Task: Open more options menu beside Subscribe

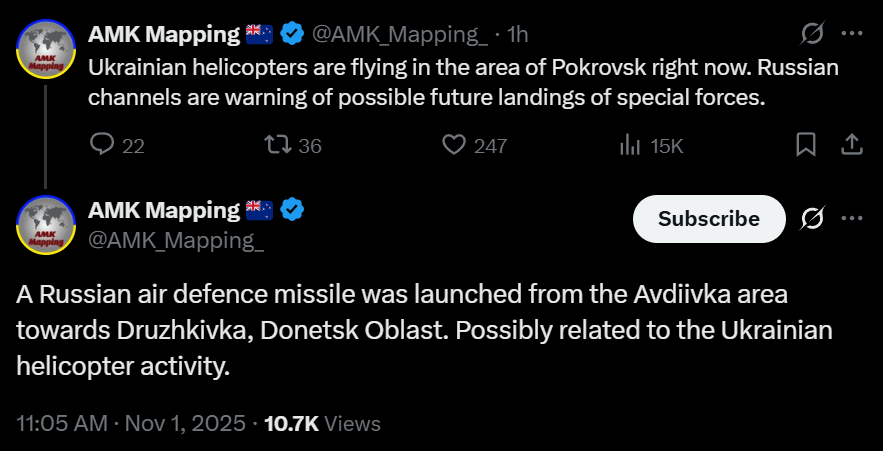Action: click(x=851, y=218)
